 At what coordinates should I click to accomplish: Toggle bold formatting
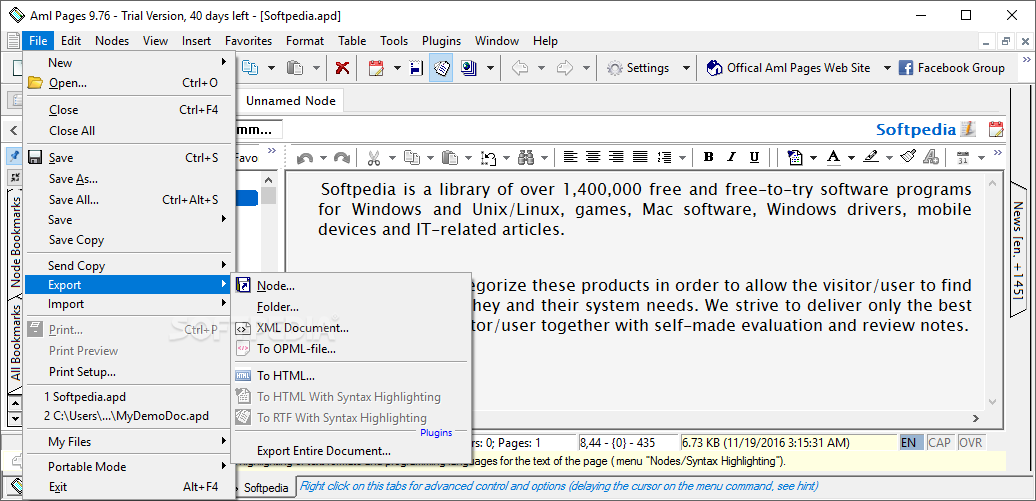tap(709, 157)
